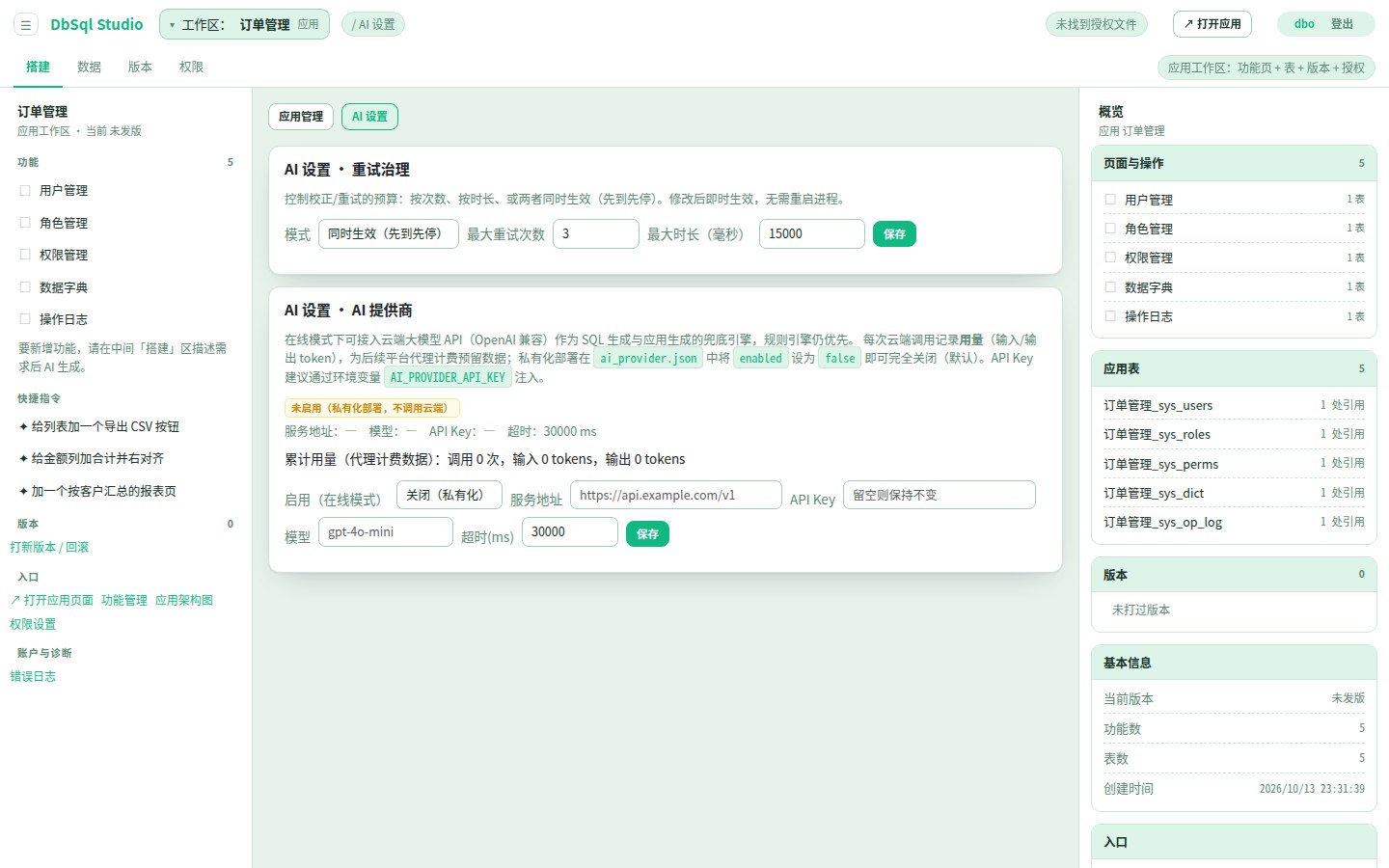Click the 订单管理_sys_op_log table row

click(x=1234, y=522)
